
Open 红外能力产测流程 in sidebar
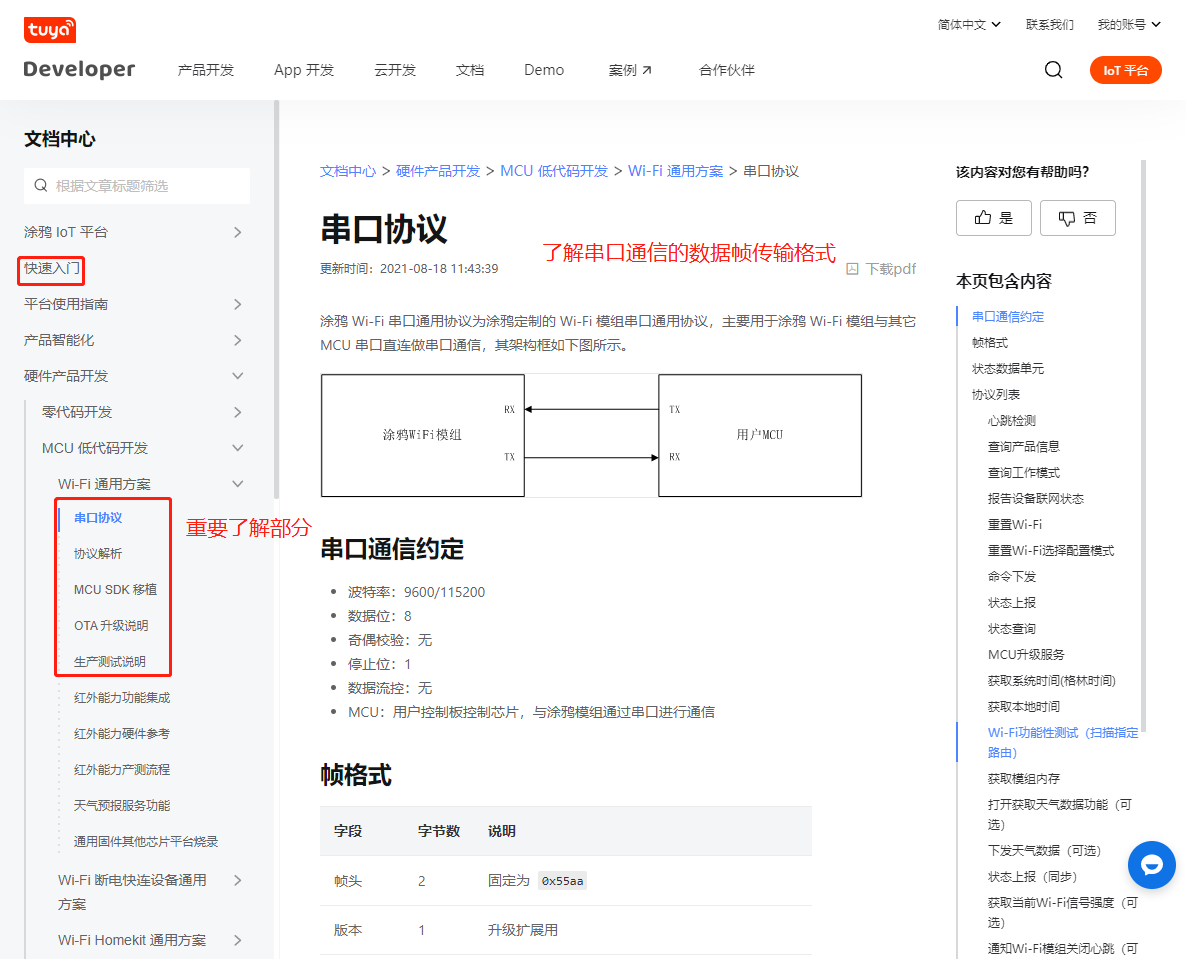(122, 769)
